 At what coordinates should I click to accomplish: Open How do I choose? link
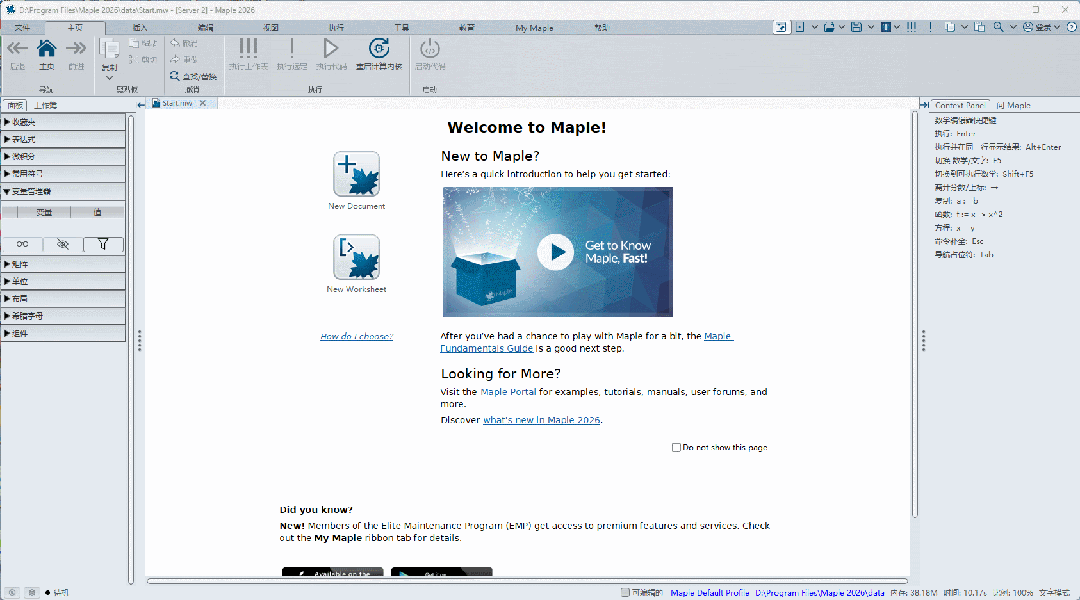(x=356, y=336)
